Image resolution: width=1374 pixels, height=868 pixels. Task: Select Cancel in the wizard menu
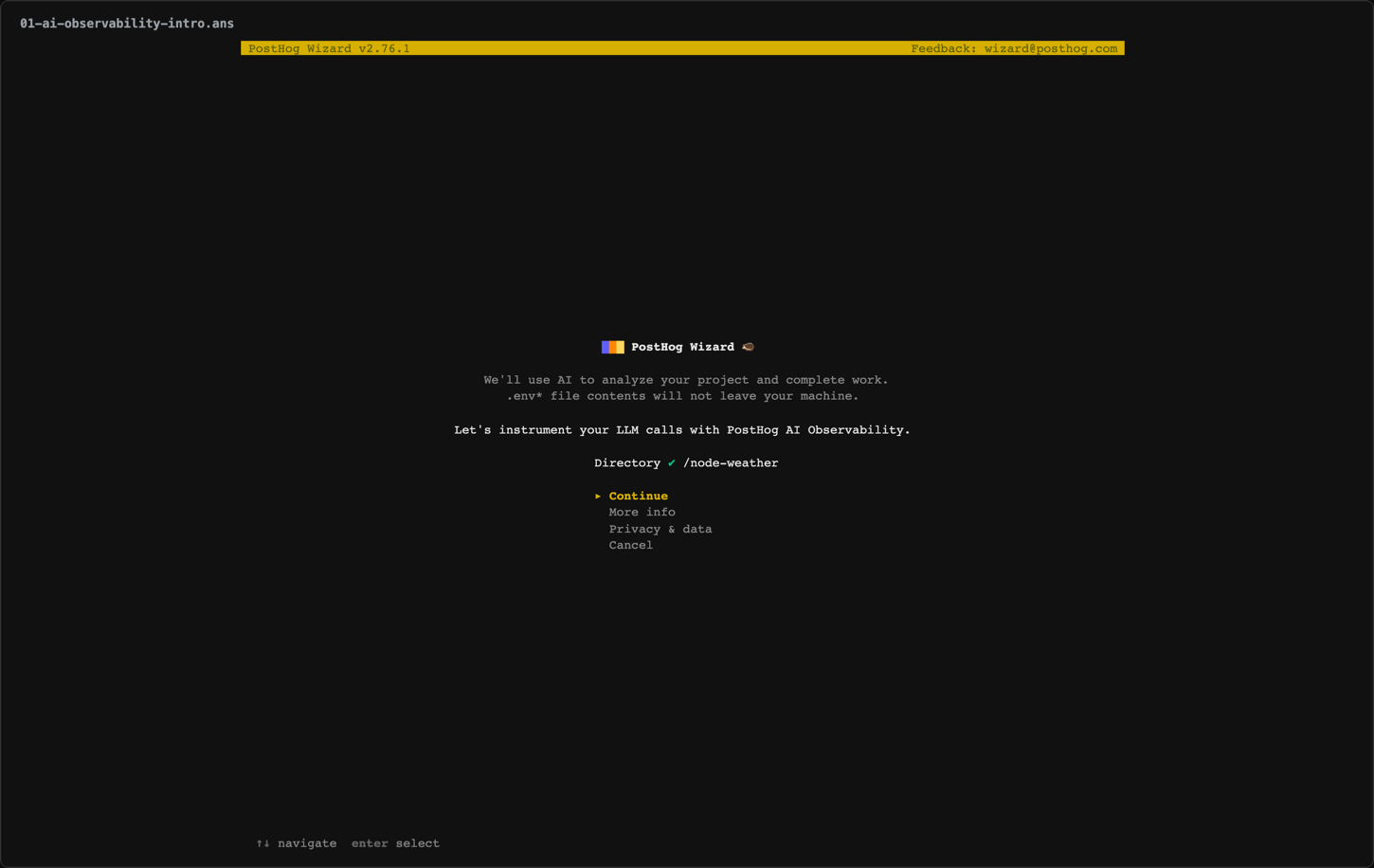630,545
